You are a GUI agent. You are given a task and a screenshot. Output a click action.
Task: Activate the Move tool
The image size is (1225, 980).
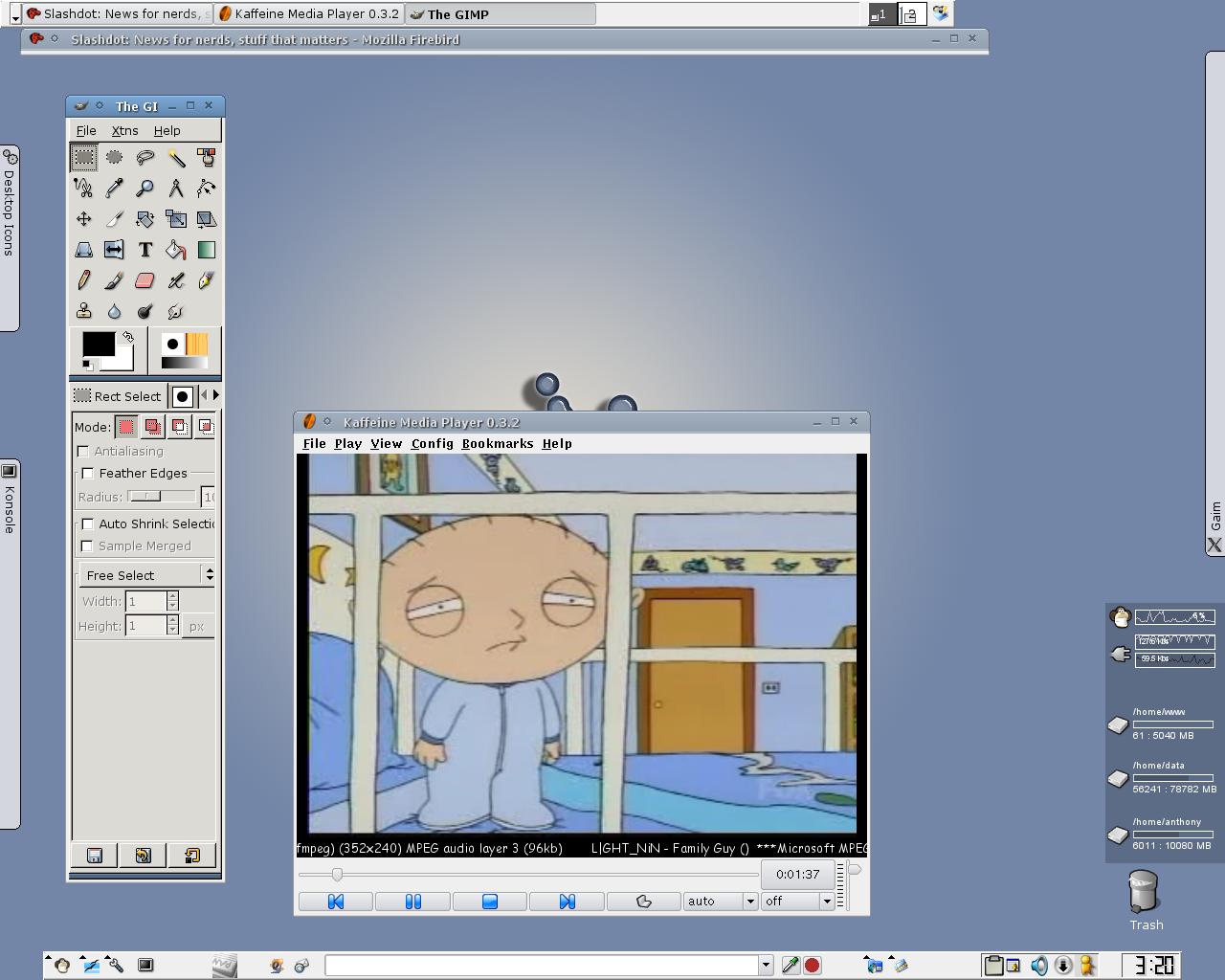84,219
